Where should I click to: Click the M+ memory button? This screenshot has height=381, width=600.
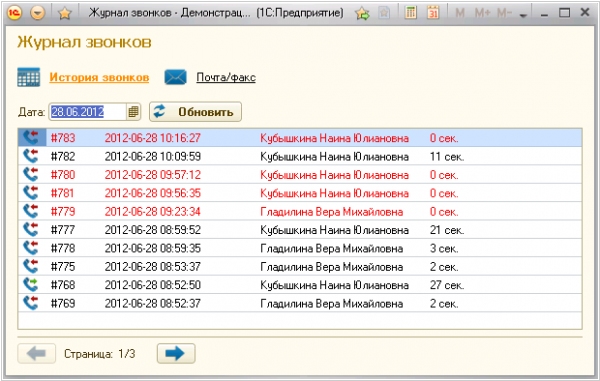tap(482, 13)
